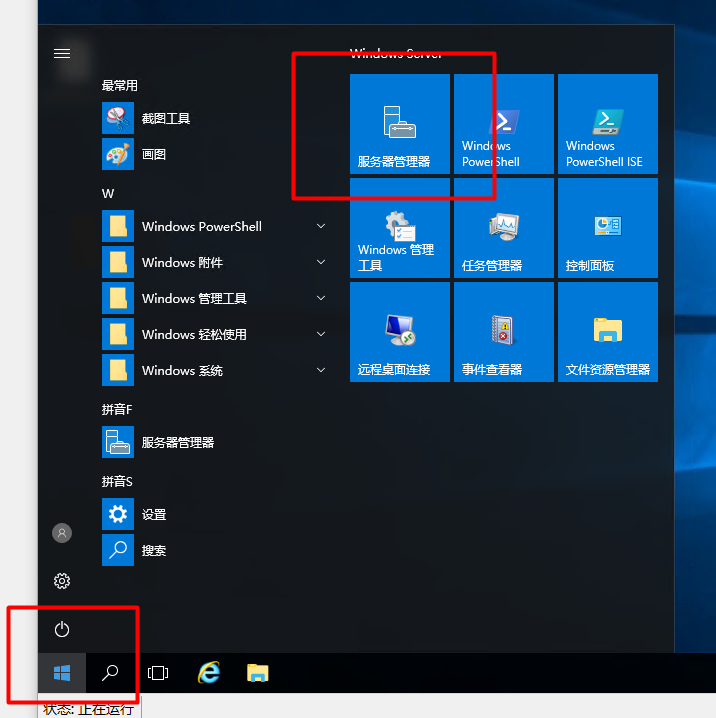The height and width of the screenshot is (718, 716).
Task: Click the Windows Server tile group title
Action: click(396, 54)
